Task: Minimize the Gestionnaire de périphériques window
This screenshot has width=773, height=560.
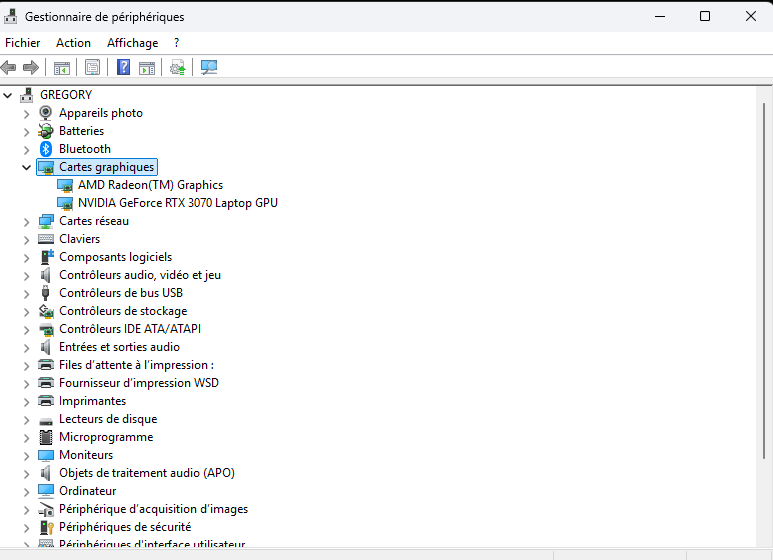Action: click(x=660, y=16)
